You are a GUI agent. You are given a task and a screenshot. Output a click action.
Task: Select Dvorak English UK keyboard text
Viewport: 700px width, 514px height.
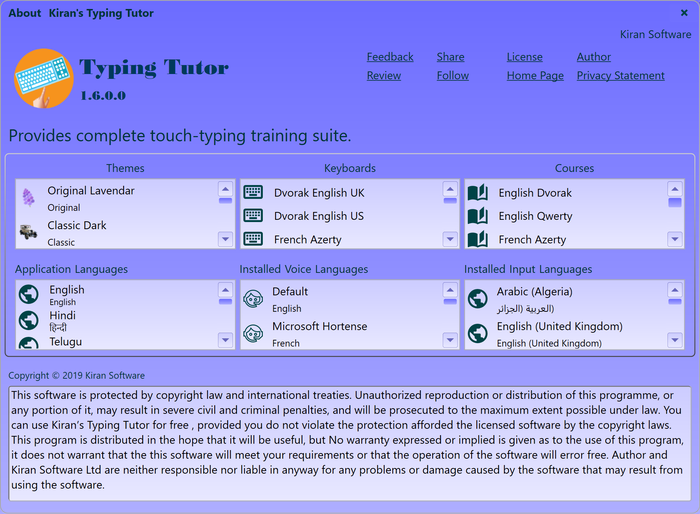tap(319, 192)
